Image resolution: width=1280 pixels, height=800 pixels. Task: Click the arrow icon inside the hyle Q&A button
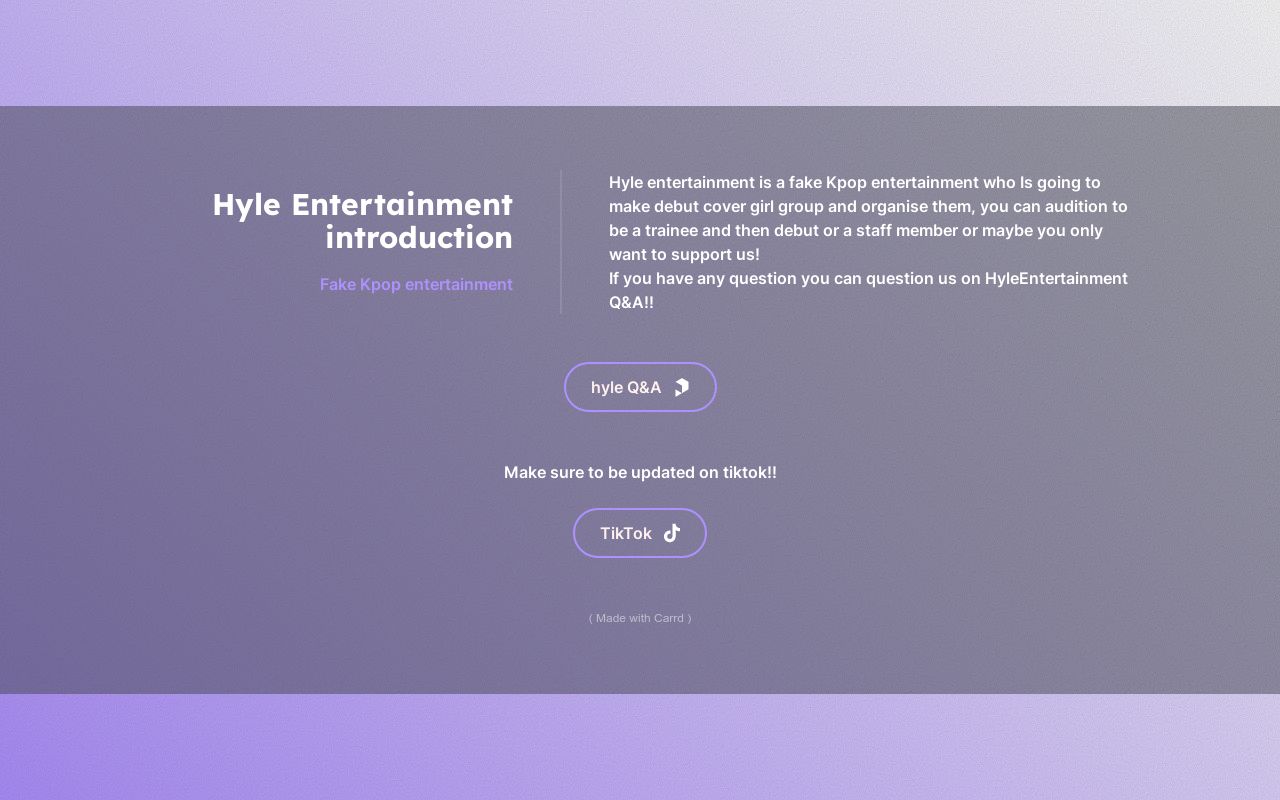click(x=681, y=387)
